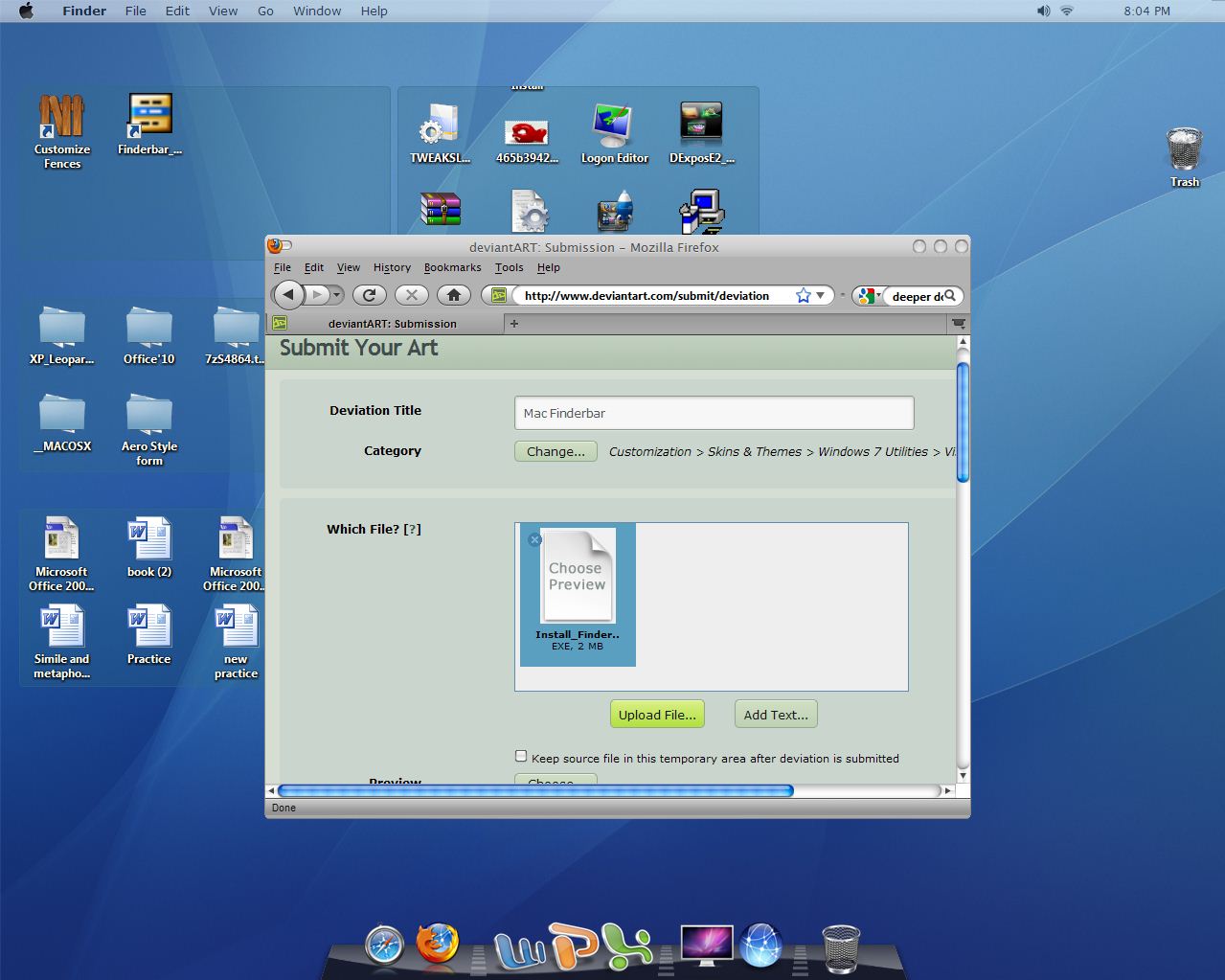
Task: Click the scroll-down arrow of the Firefox page
Action: (x=963, y=775)
